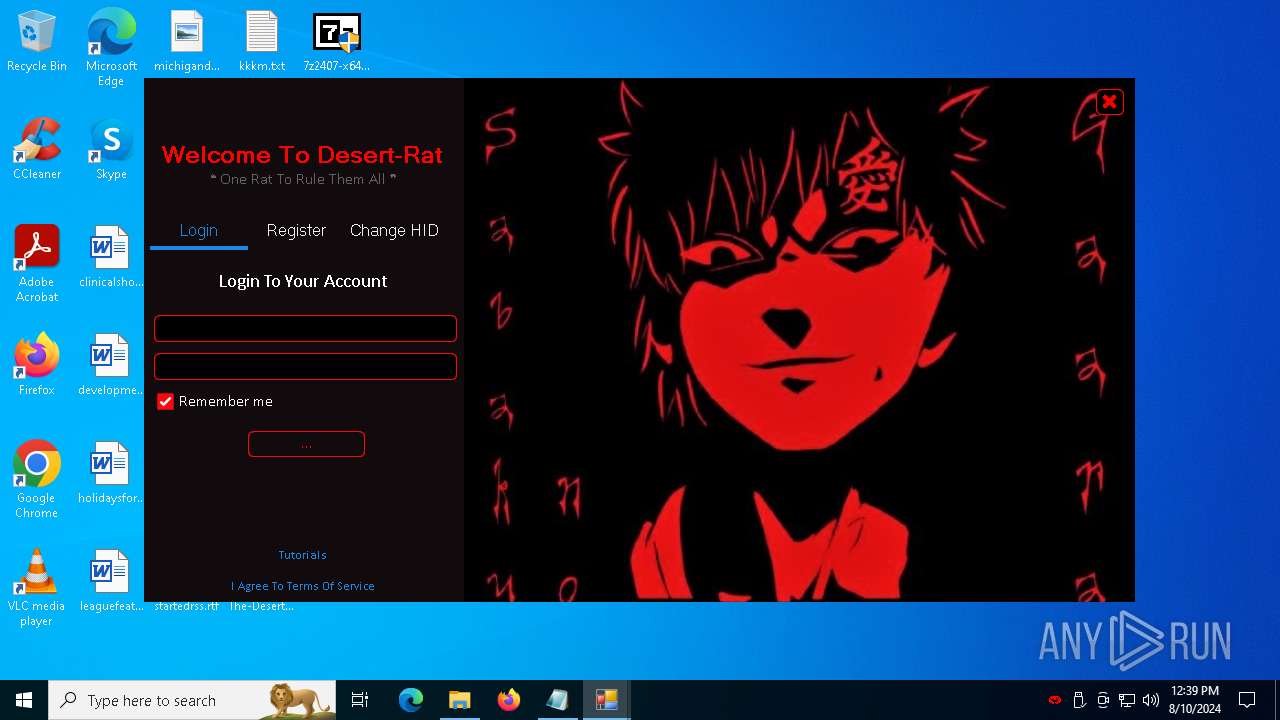Select the holidaysfor Word document icon
This screenshot has width=1280, height=720.
(111, 474)
